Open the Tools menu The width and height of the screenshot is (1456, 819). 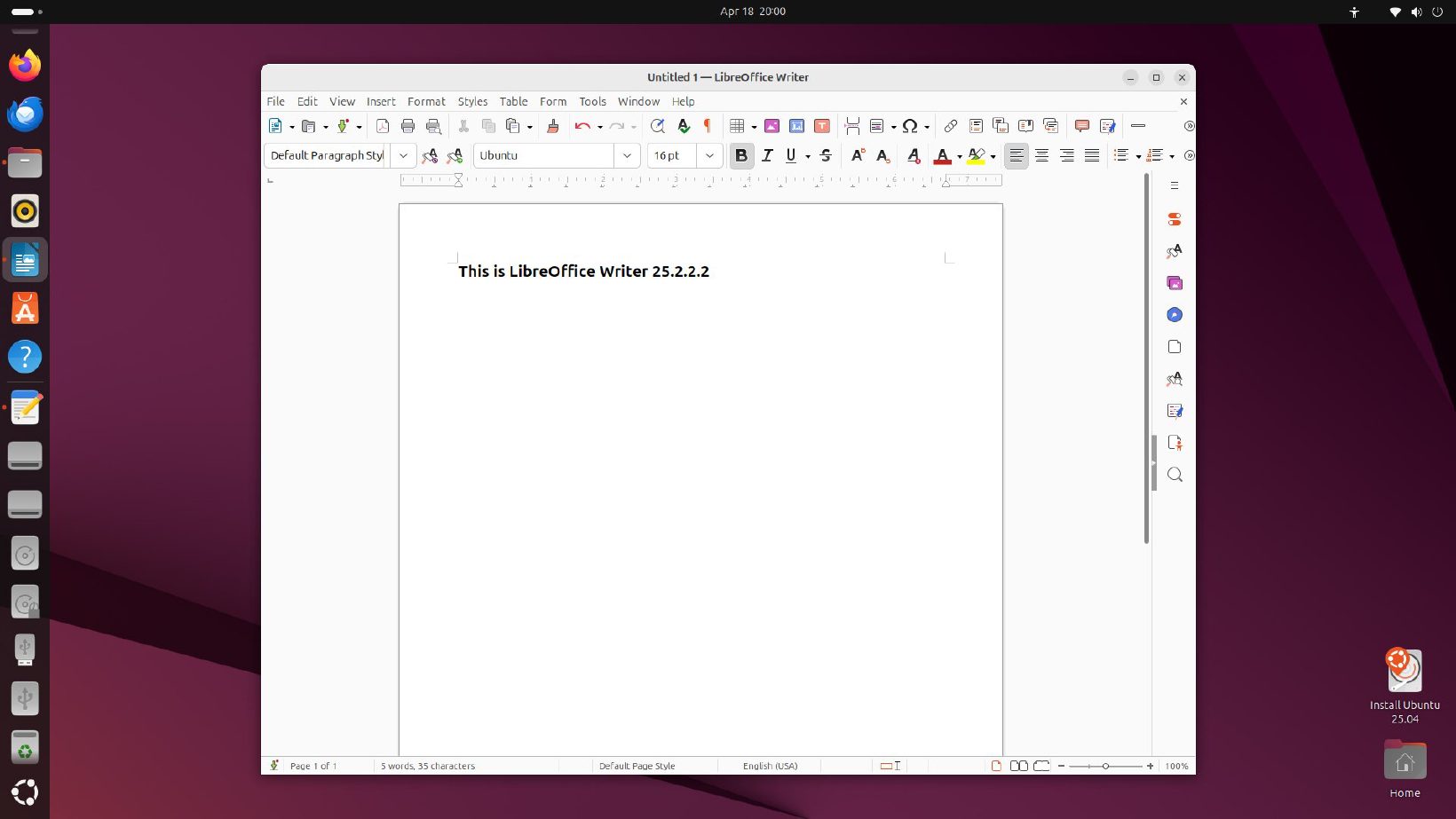(592, 102)
